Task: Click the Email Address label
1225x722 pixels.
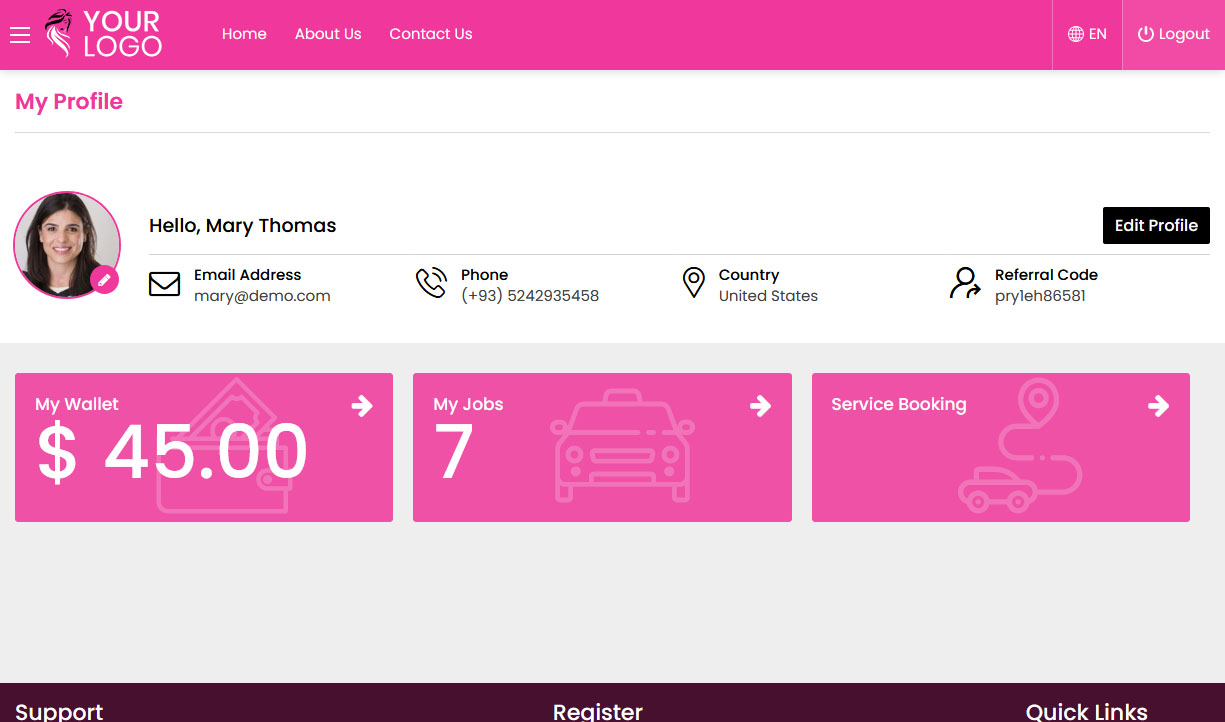Action: [x=247, y=275]
